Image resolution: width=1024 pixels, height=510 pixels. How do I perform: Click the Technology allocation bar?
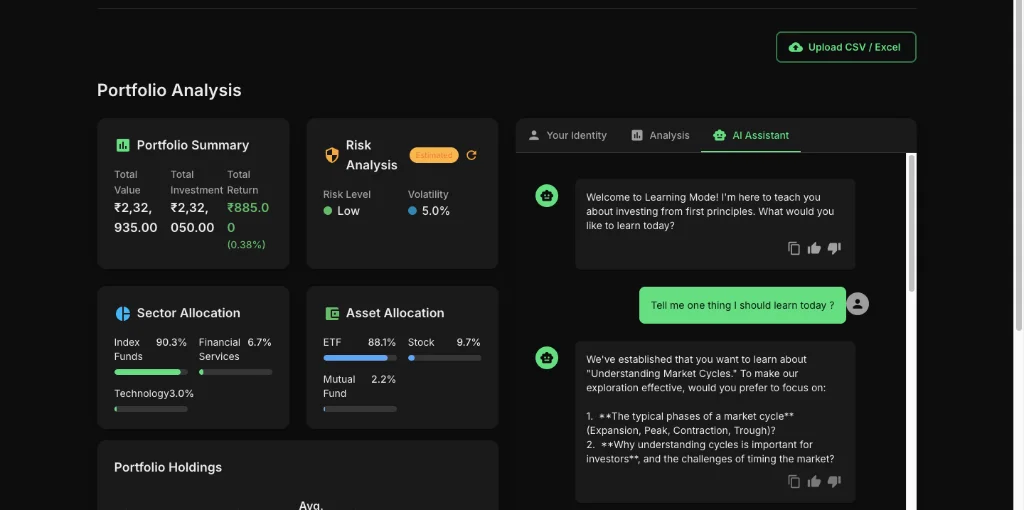click(x=151, y=409)
